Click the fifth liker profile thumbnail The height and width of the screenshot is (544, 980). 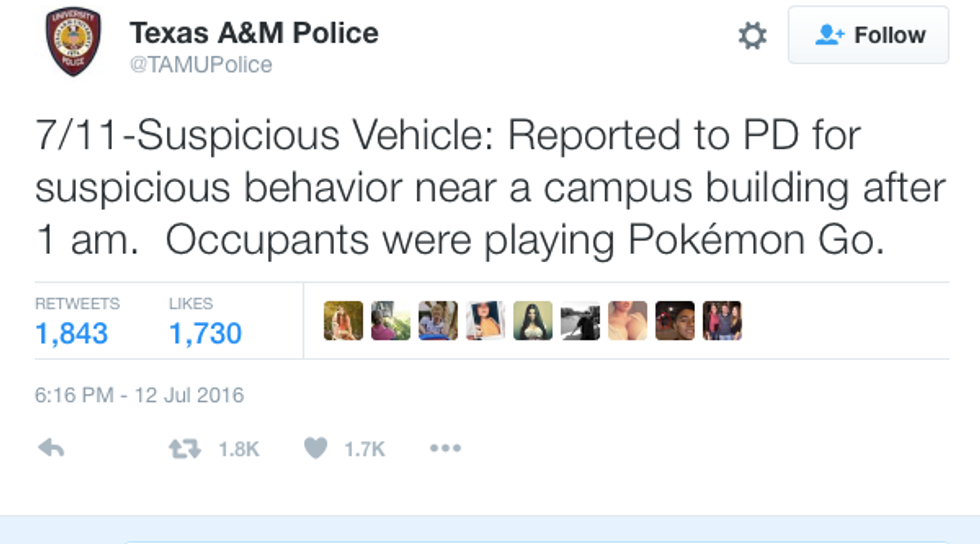[533, 321]
